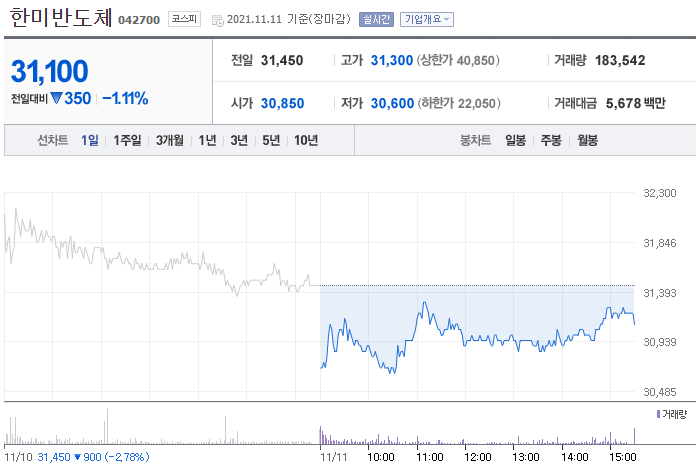
Task: Click the 봉차트 section label
Action: coord(475,141)
